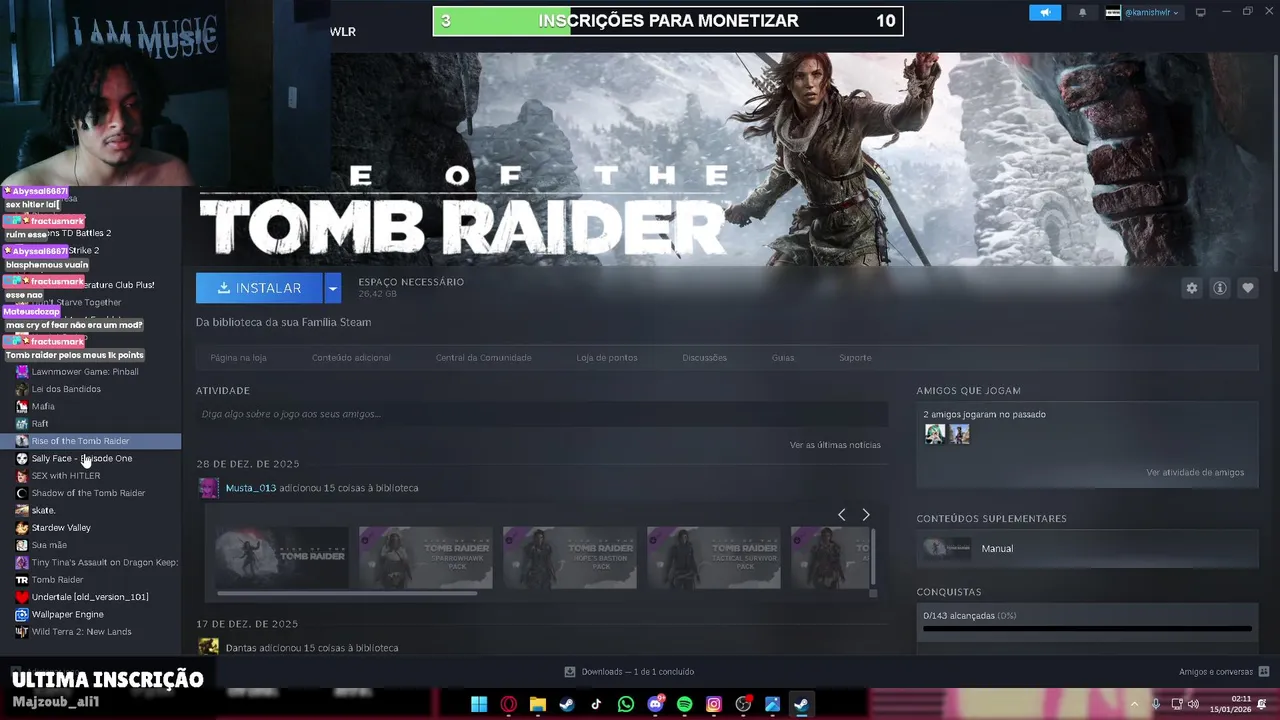This screenshot has height=720, width=1280.
Task: Select Undertale [old_version_101] in library
Action: tap(90, 597)
